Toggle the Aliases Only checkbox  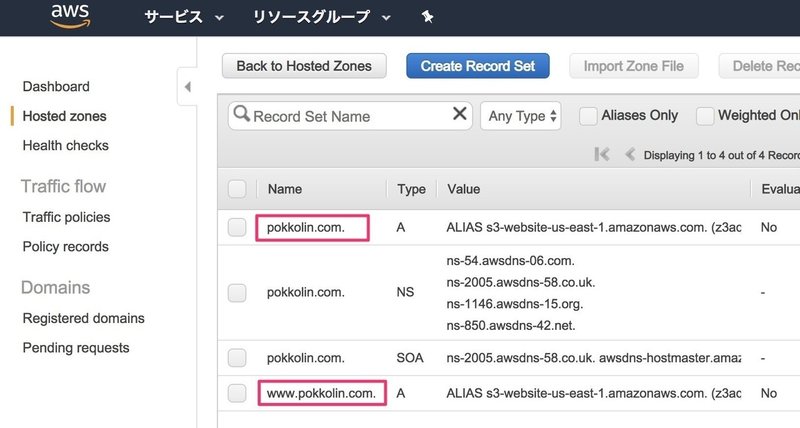588,116
